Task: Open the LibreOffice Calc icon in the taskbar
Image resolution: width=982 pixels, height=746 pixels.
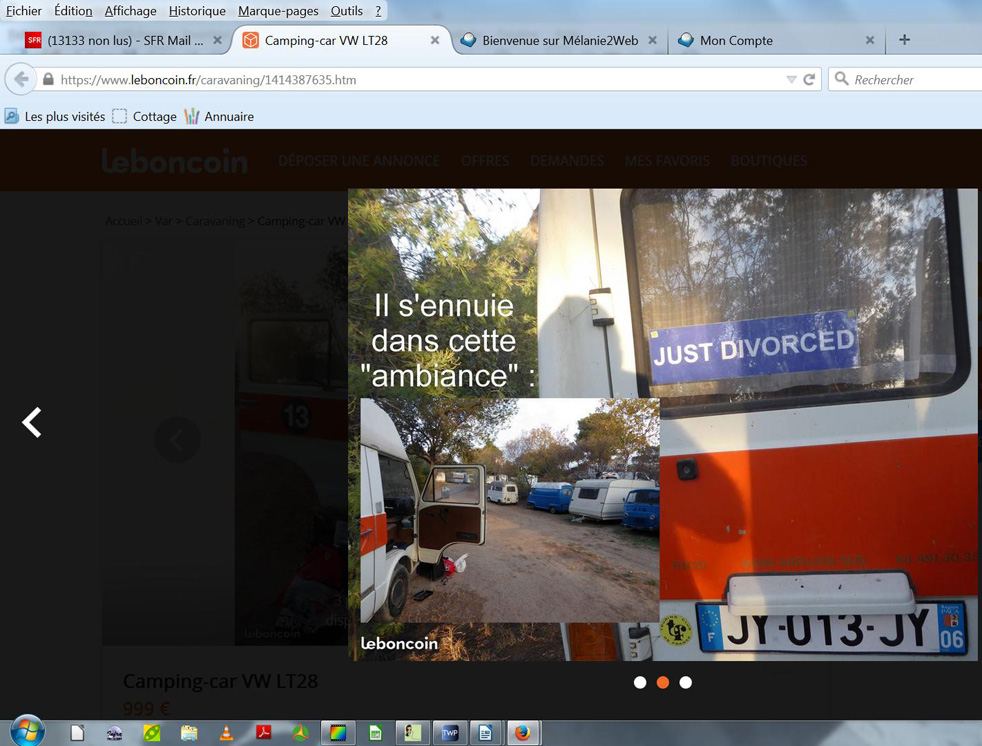Action: 375,732
